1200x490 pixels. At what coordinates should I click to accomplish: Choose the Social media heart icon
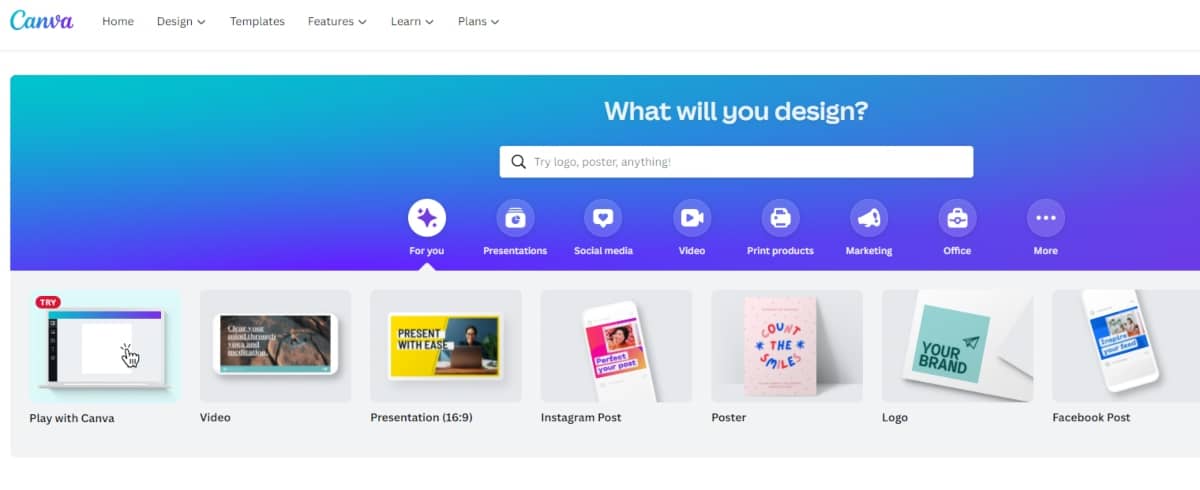point(603,217)
